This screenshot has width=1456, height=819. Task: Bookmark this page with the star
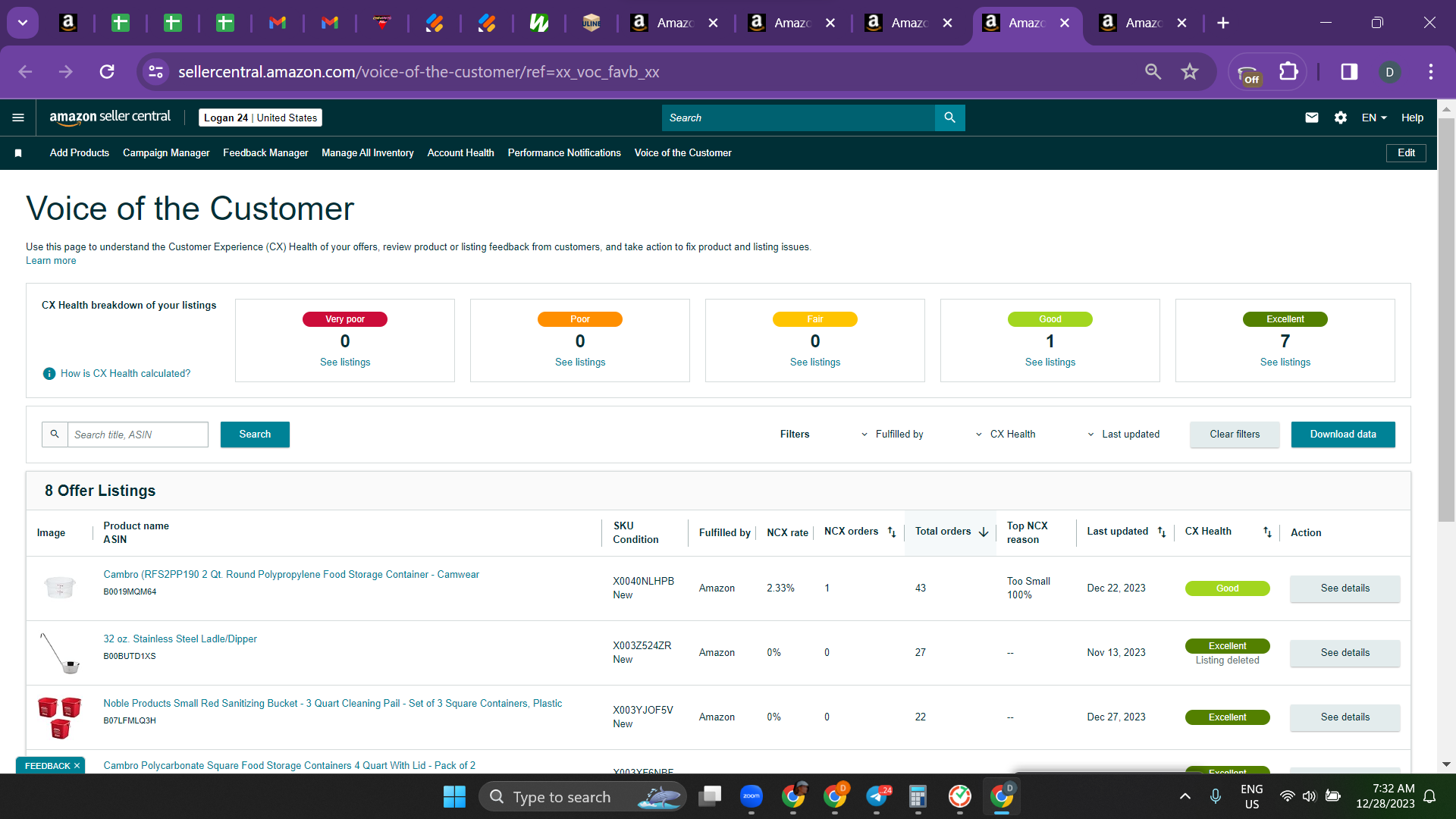pyautogui.click(x=1190, y=72)
